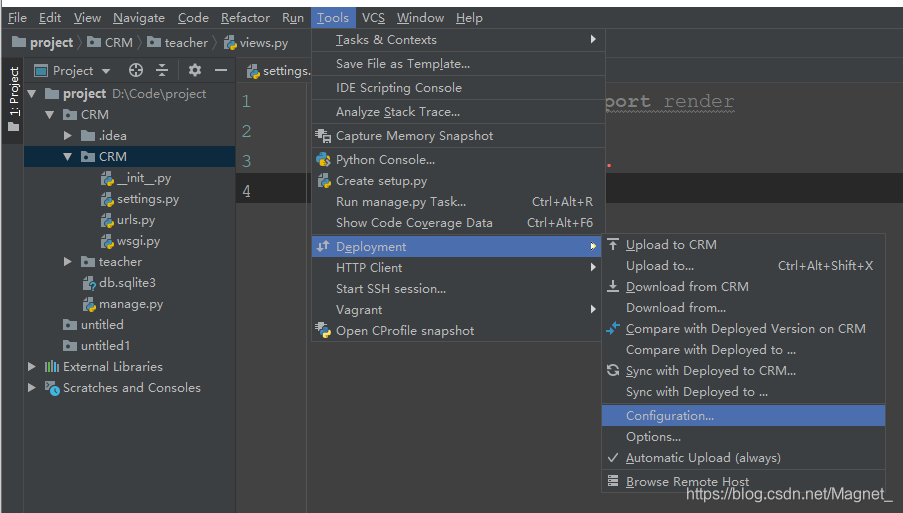Click the Scratches and Consoles icon
The height and width of the screenshot is (513, 903).
[x=52, y=388]
